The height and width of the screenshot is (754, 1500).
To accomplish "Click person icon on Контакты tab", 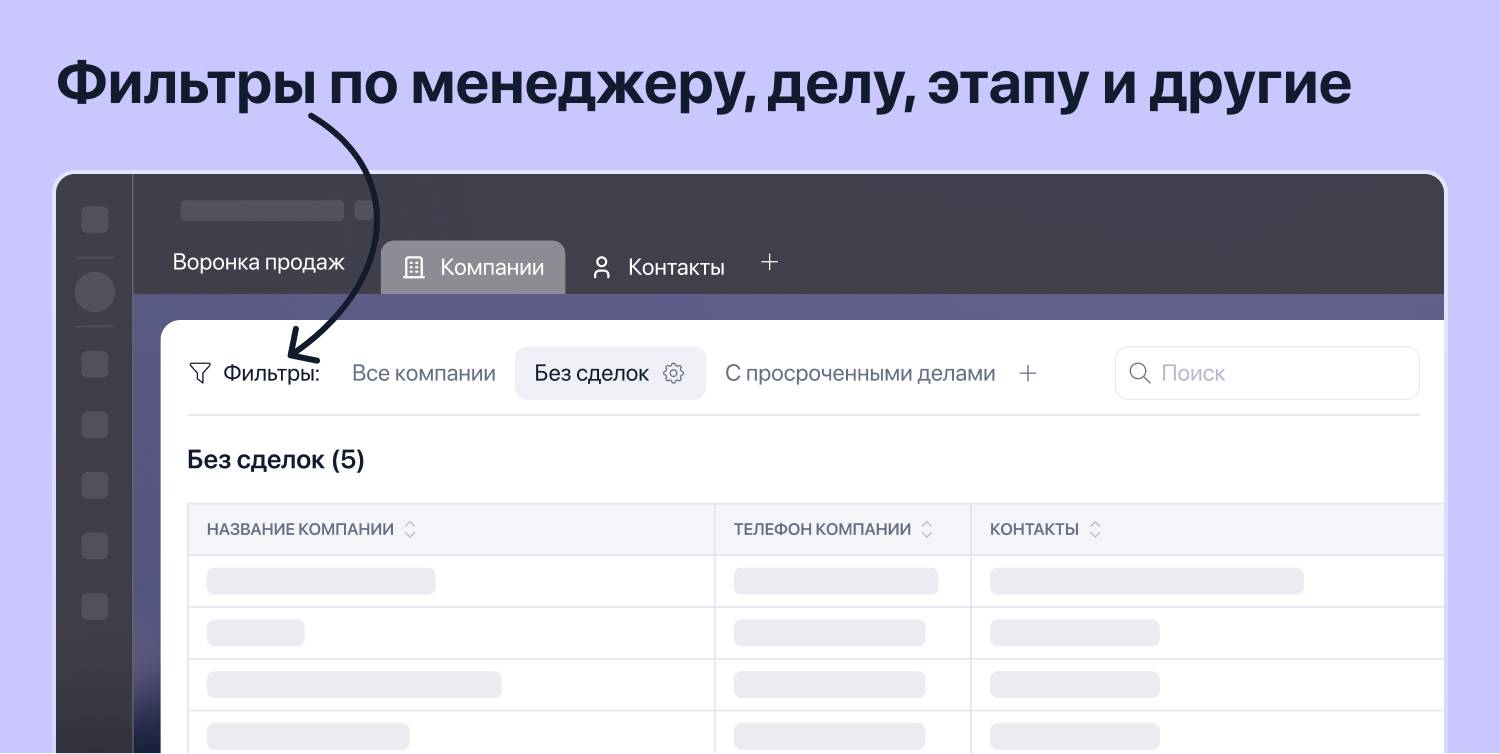I will (x=601, y=268).
